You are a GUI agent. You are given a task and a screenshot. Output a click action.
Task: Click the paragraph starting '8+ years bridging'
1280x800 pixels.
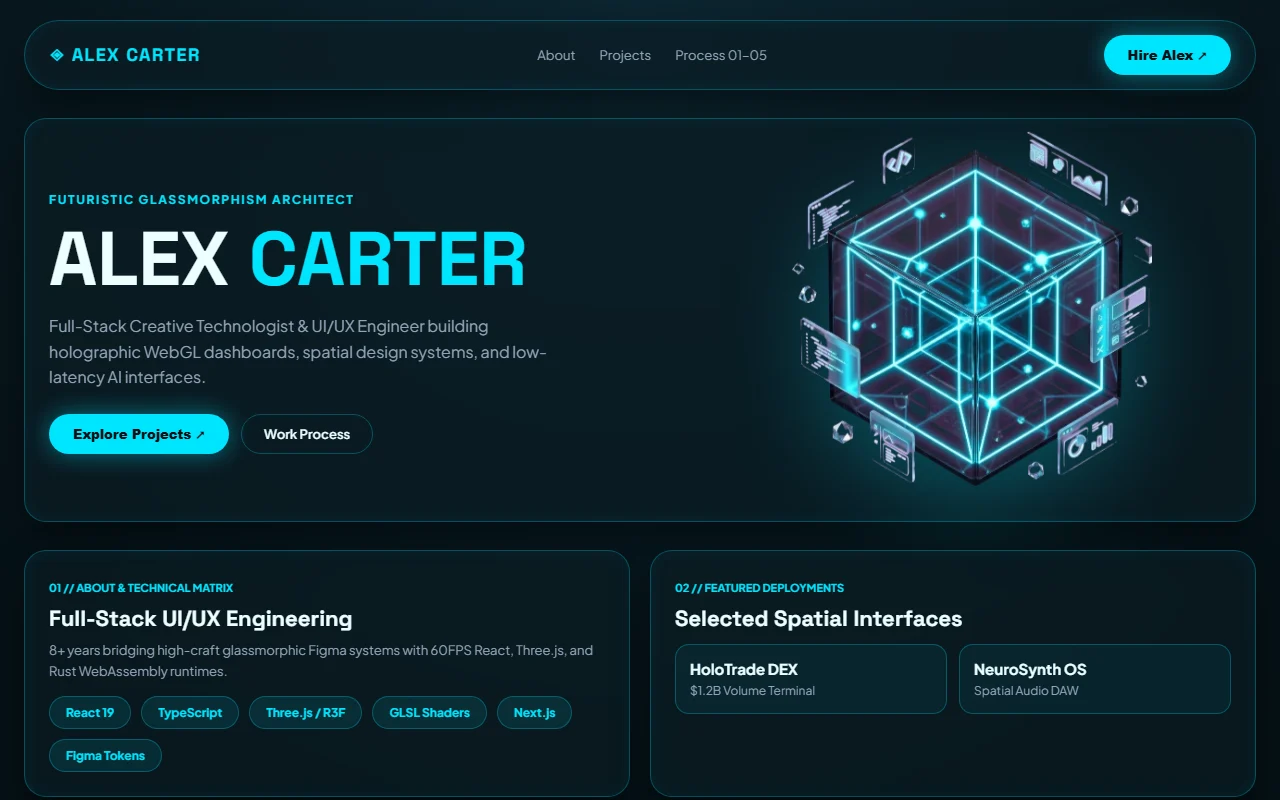(x=321, y=661)
